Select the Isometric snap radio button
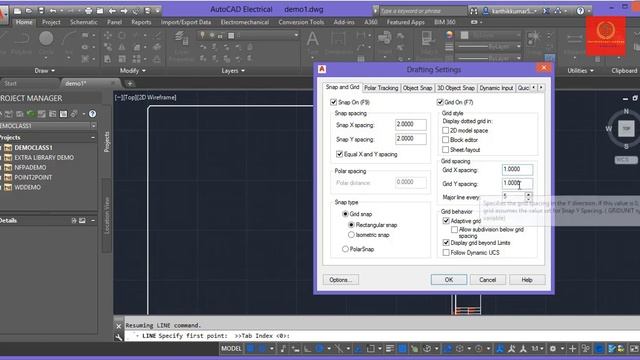 coord(351,235)
